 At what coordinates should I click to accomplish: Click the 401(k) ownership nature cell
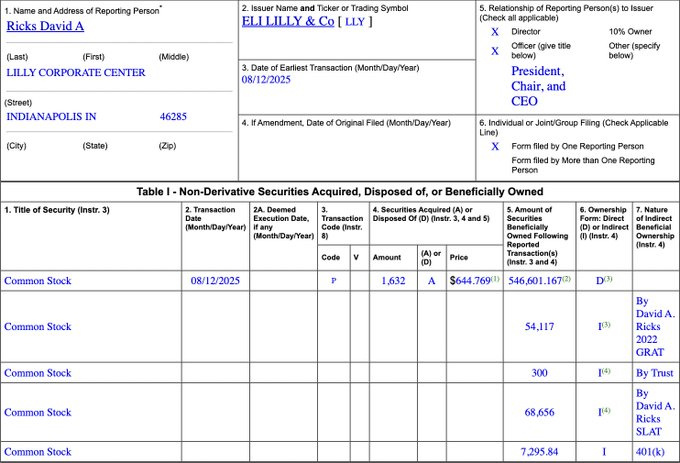click(x=654, y=452)
